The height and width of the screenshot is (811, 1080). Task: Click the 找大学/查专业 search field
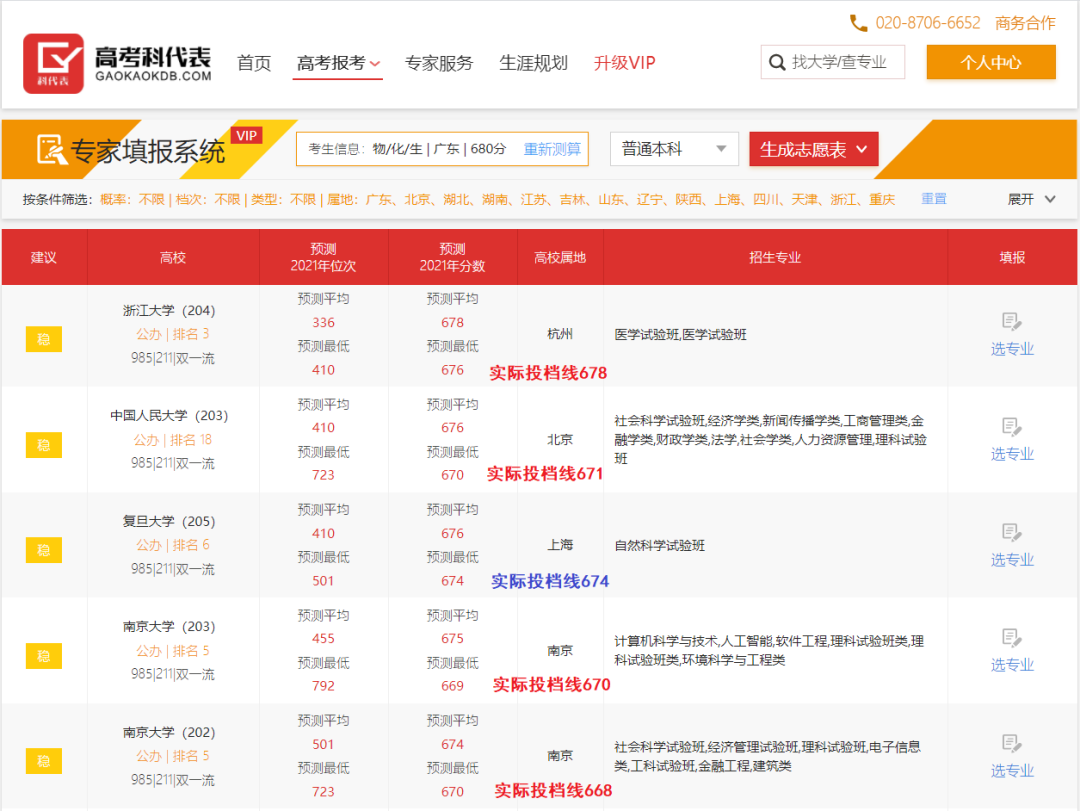pos(833,63)
